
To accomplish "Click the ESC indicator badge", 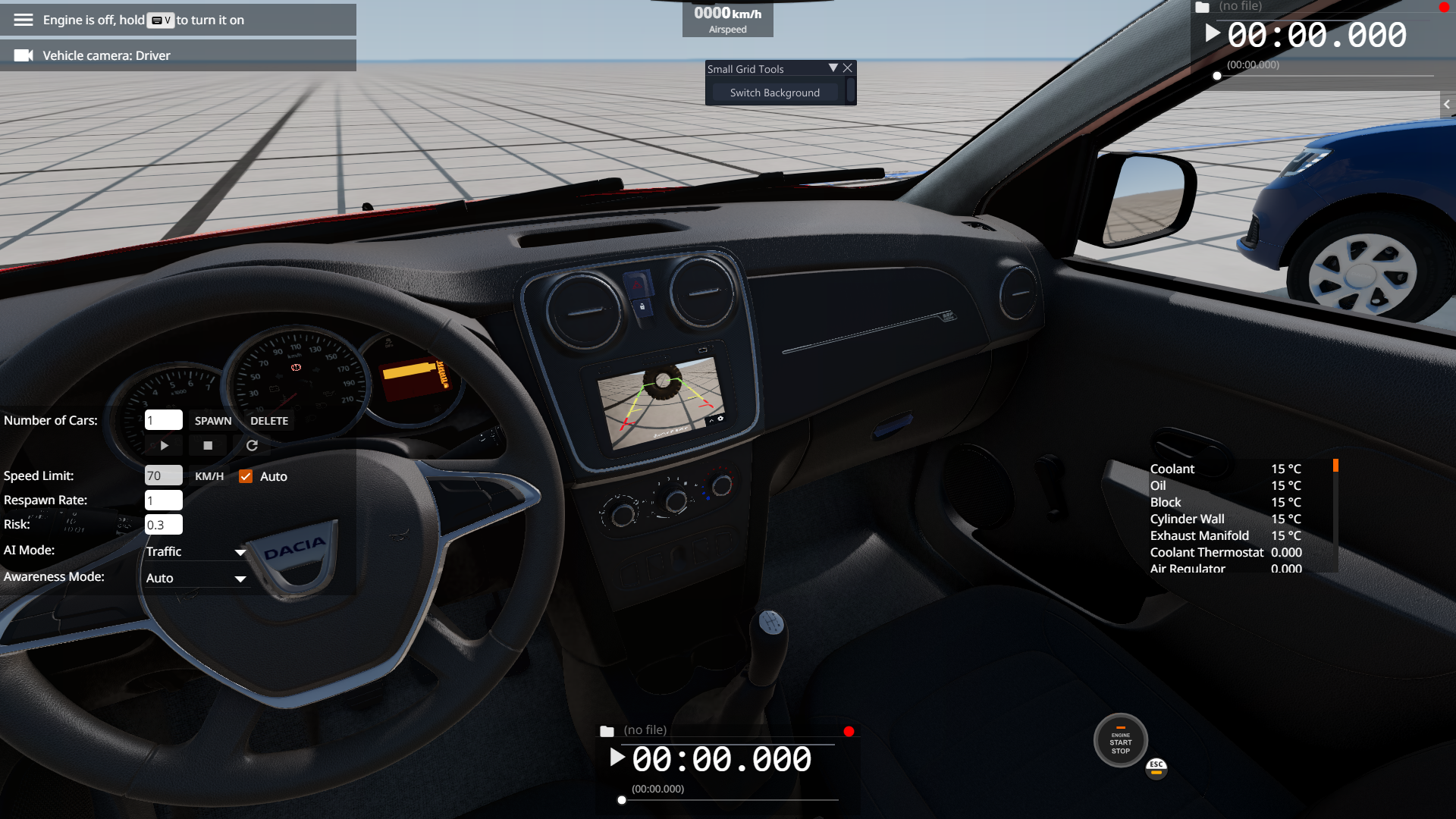I will click(x=1156, y=767).
